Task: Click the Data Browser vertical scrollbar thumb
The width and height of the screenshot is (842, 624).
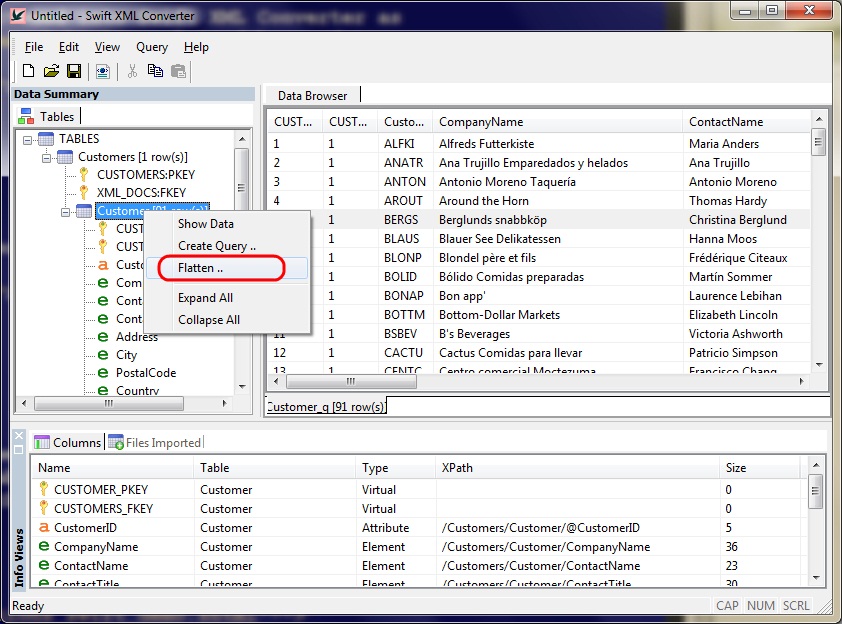Action: (x=818, y=142)
